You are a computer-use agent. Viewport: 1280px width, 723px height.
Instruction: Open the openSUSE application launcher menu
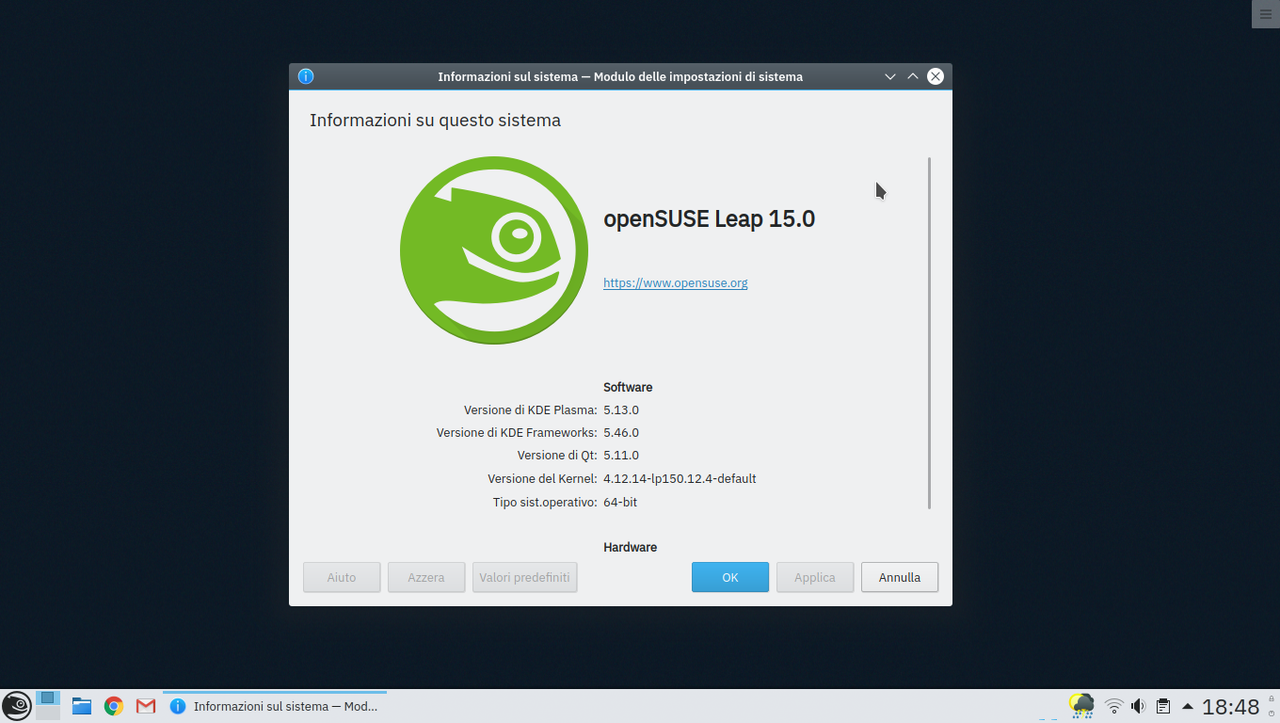tap(16, 706)
